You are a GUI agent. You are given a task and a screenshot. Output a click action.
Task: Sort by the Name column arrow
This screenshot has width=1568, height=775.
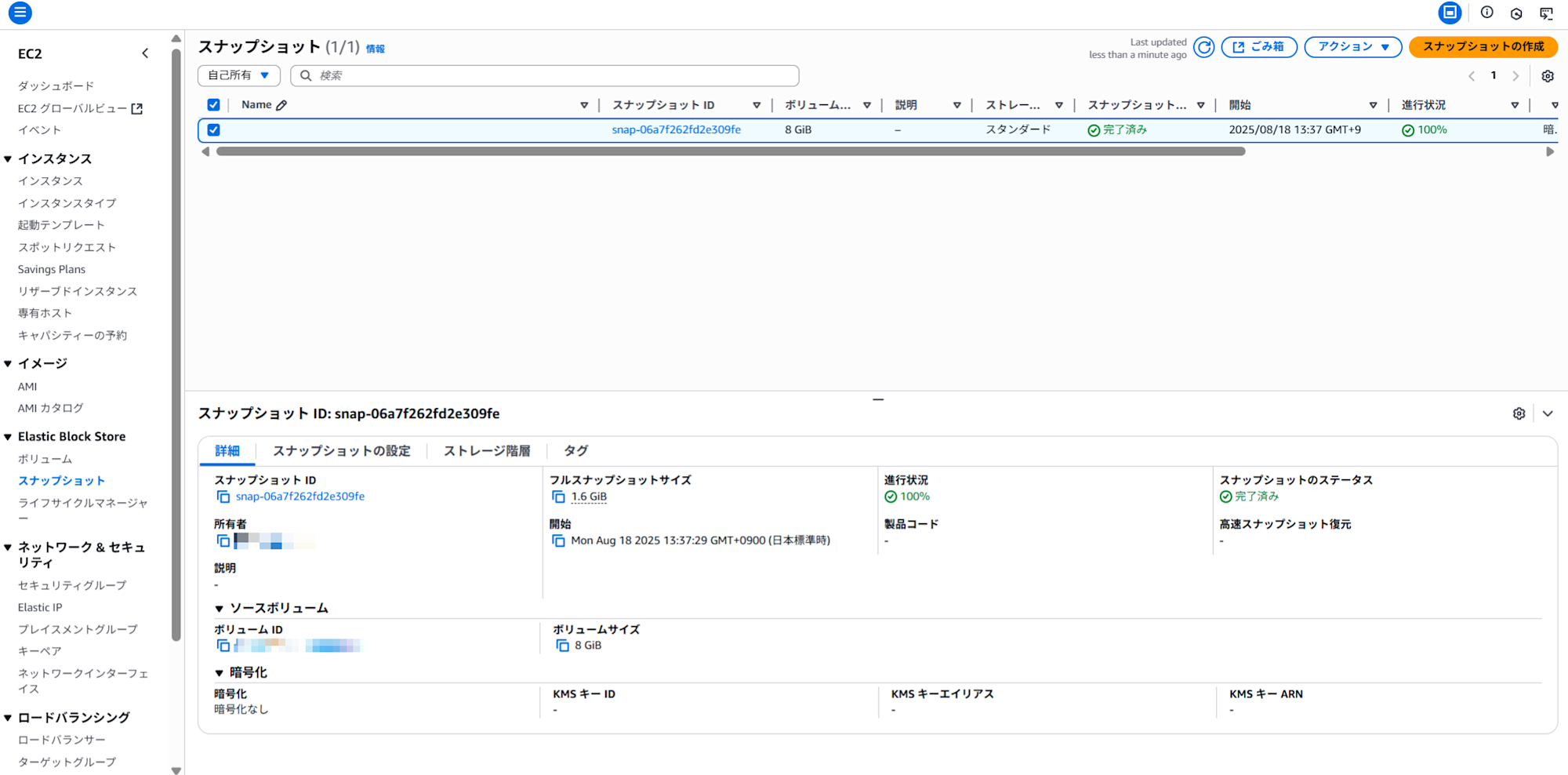click(x=584, y=105)
